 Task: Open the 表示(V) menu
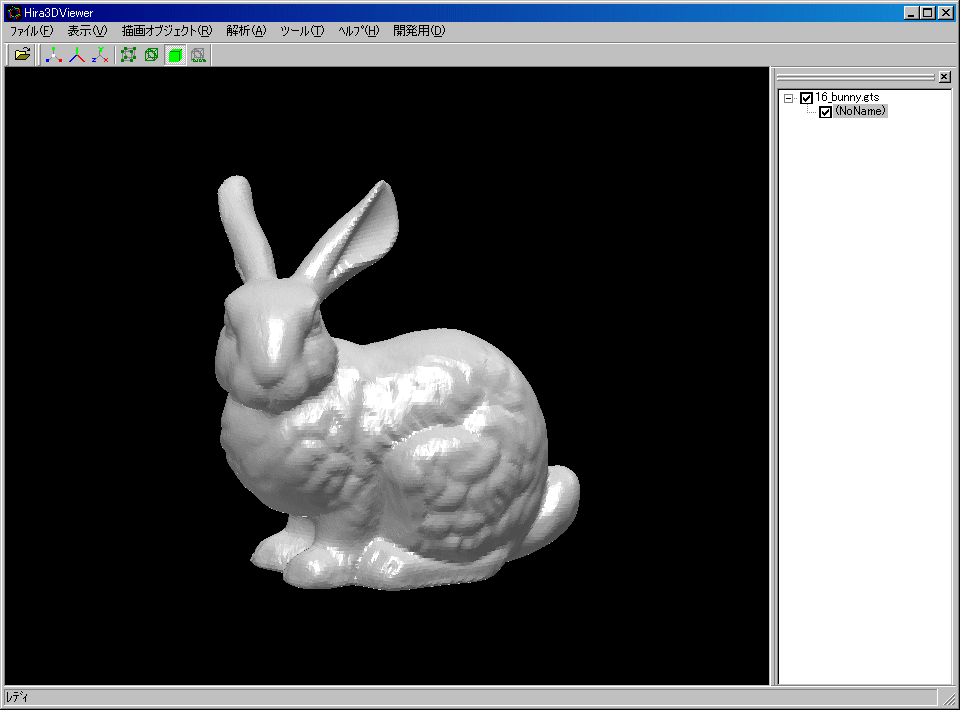coord(87,31)
